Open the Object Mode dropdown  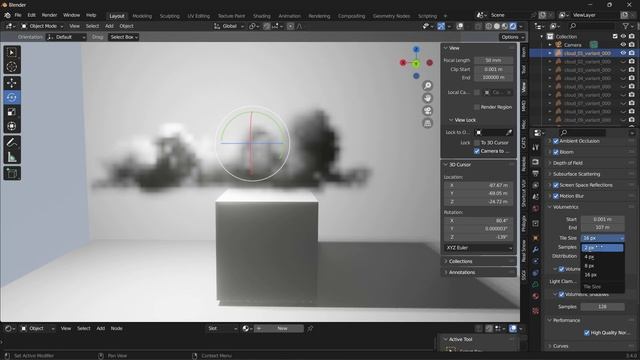point(42,26)
